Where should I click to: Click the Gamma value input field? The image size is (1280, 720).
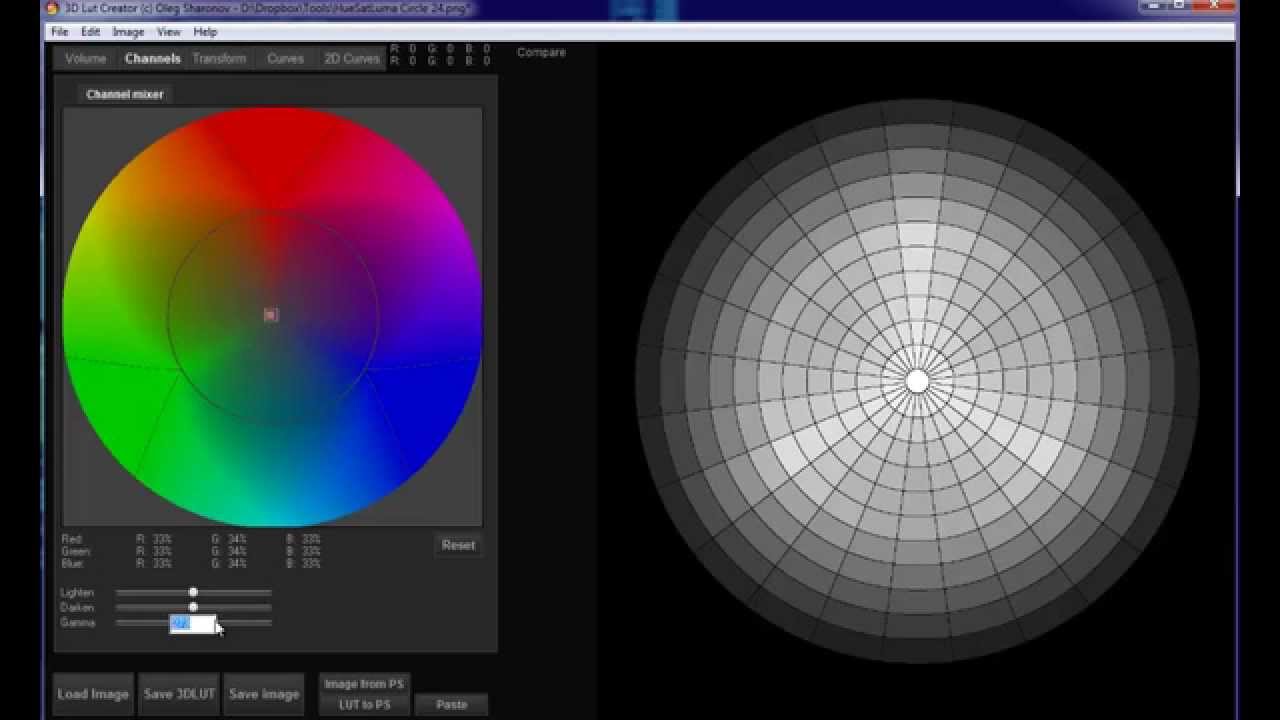click(x=193, y=624)
